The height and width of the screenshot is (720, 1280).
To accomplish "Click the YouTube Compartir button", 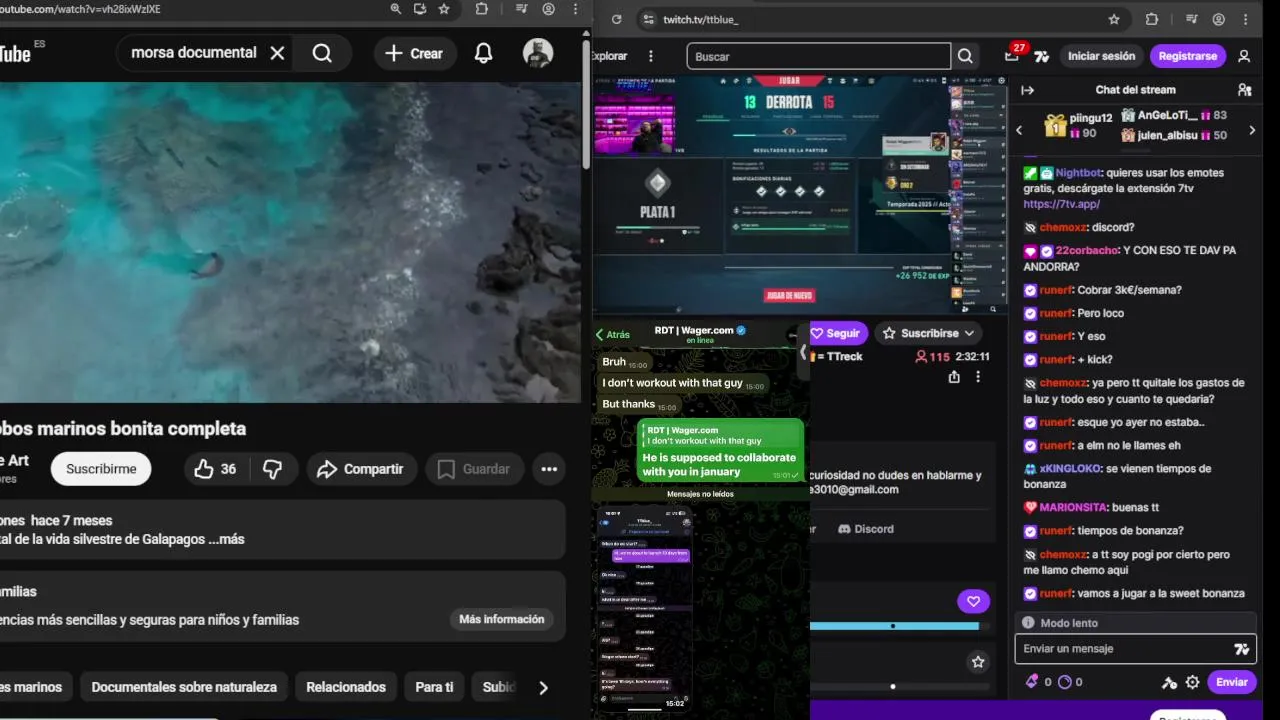I will tap(360, 469).
